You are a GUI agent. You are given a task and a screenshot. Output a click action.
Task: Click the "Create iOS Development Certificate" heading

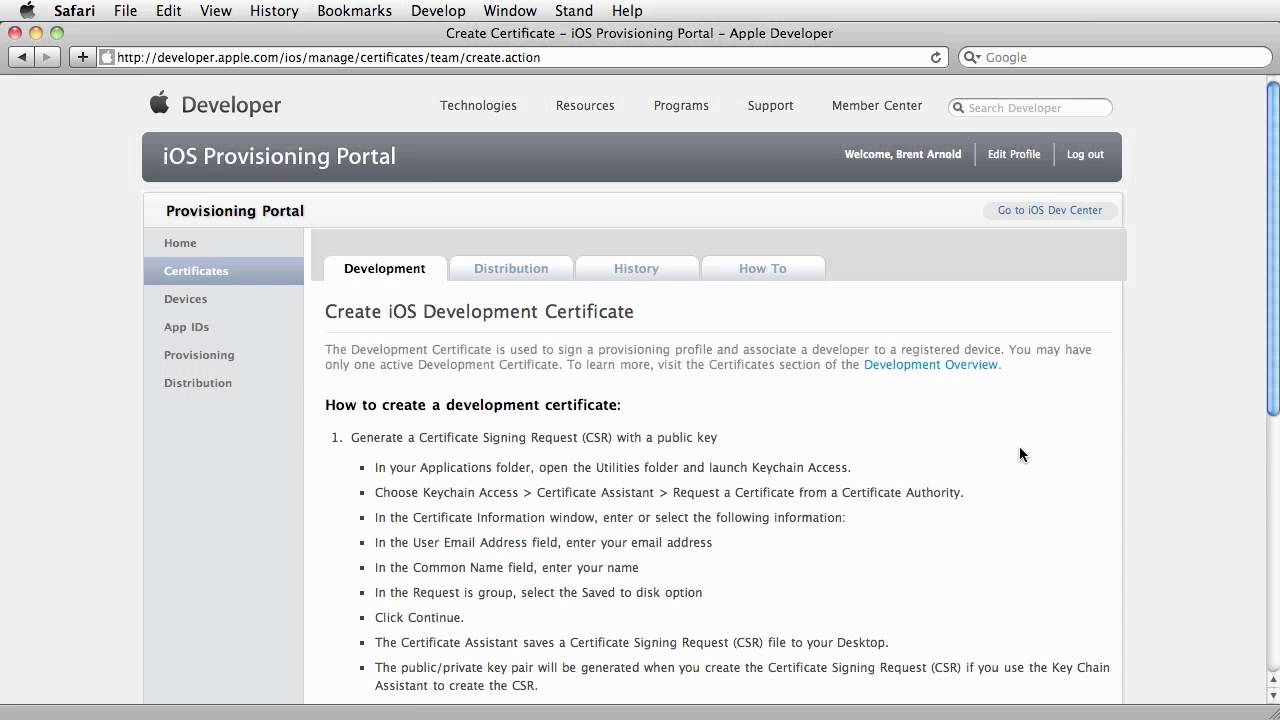point(479,312)
